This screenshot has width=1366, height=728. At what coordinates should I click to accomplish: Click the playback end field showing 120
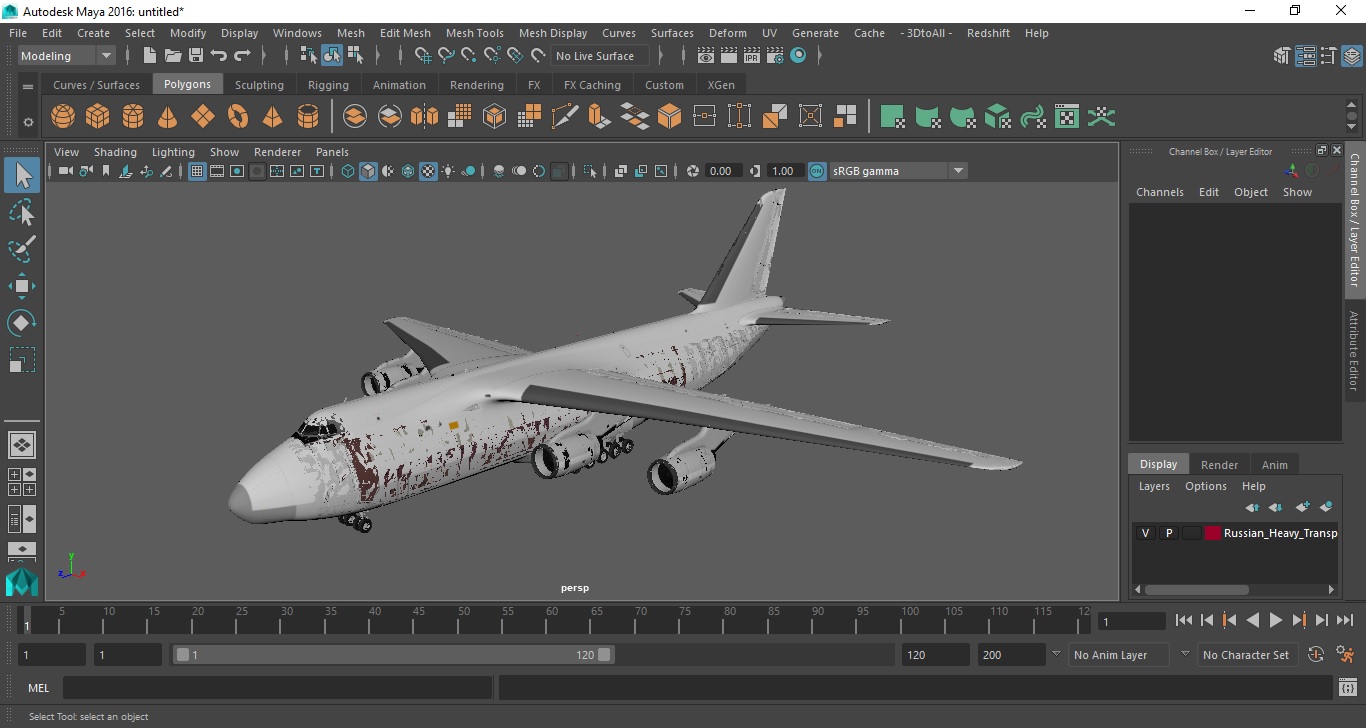click(x=934, y=655)
